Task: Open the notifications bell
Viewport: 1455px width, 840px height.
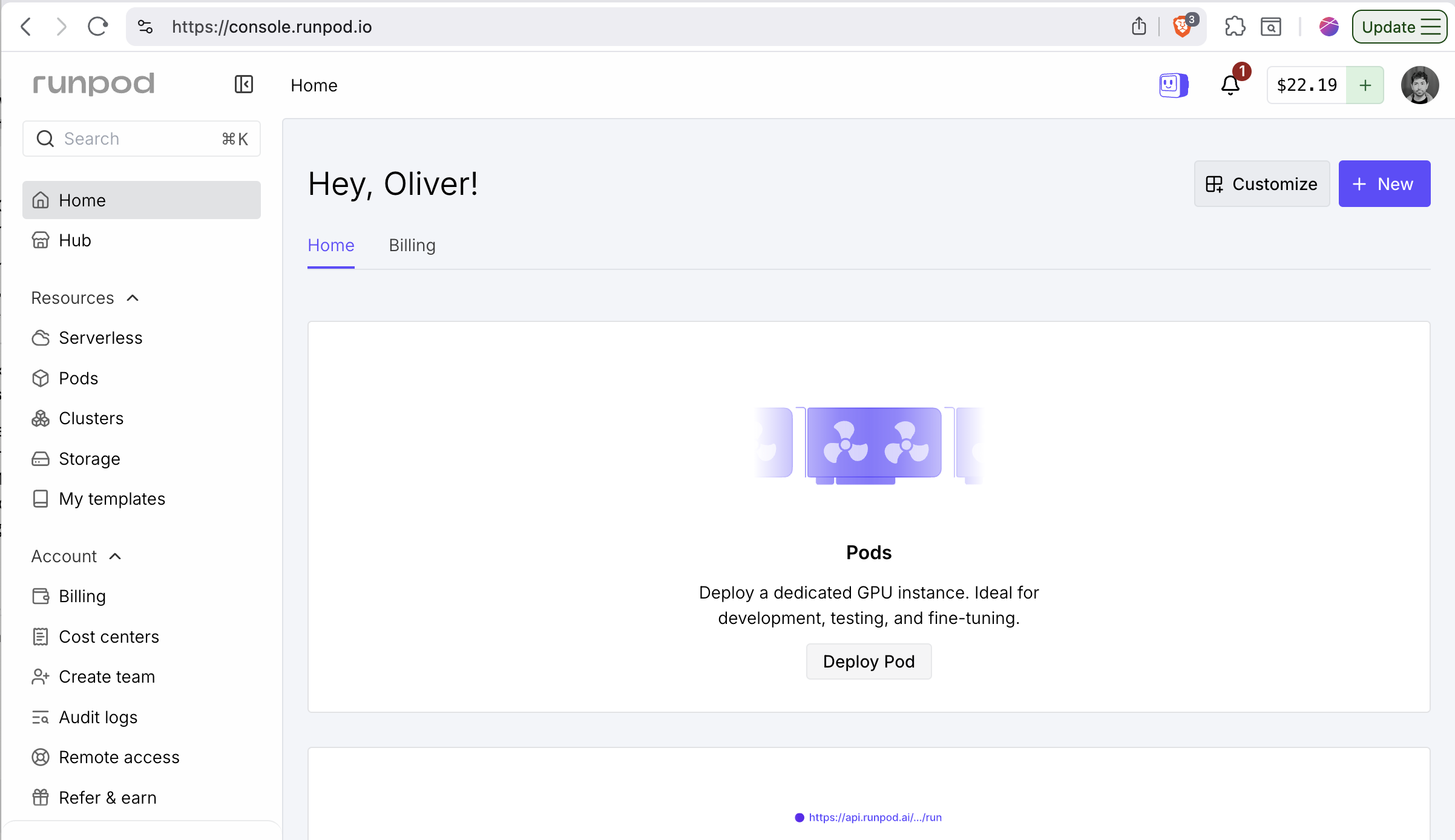Action: (1230, 85)
